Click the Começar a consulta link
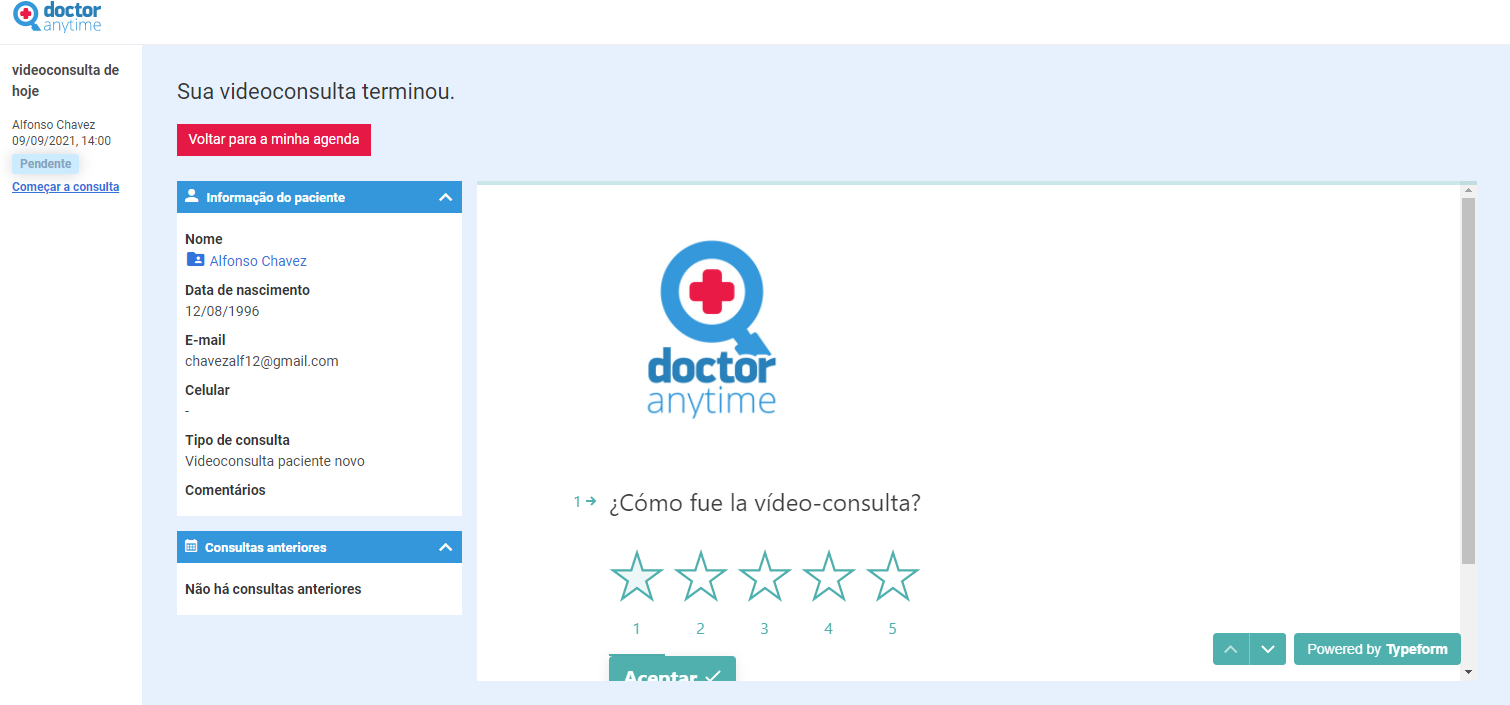The height and width of the screenshot is (705, 1510). click(65, 187)
